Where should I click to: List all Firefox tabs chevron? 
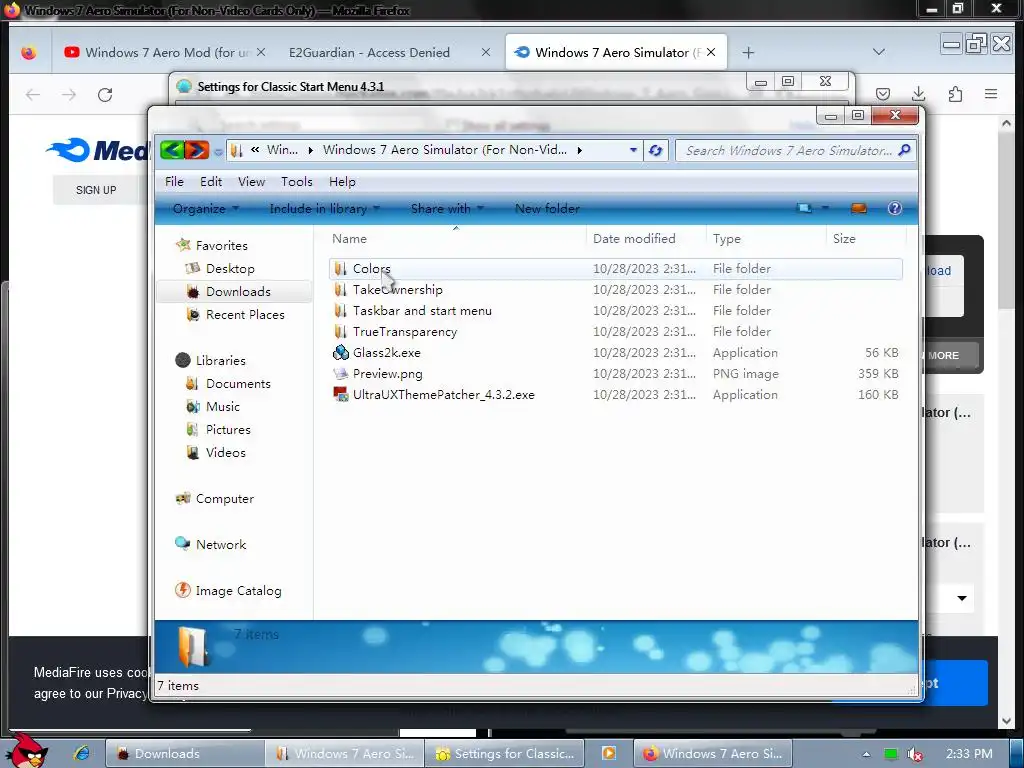pyautogui.click(x=879, y=52)
